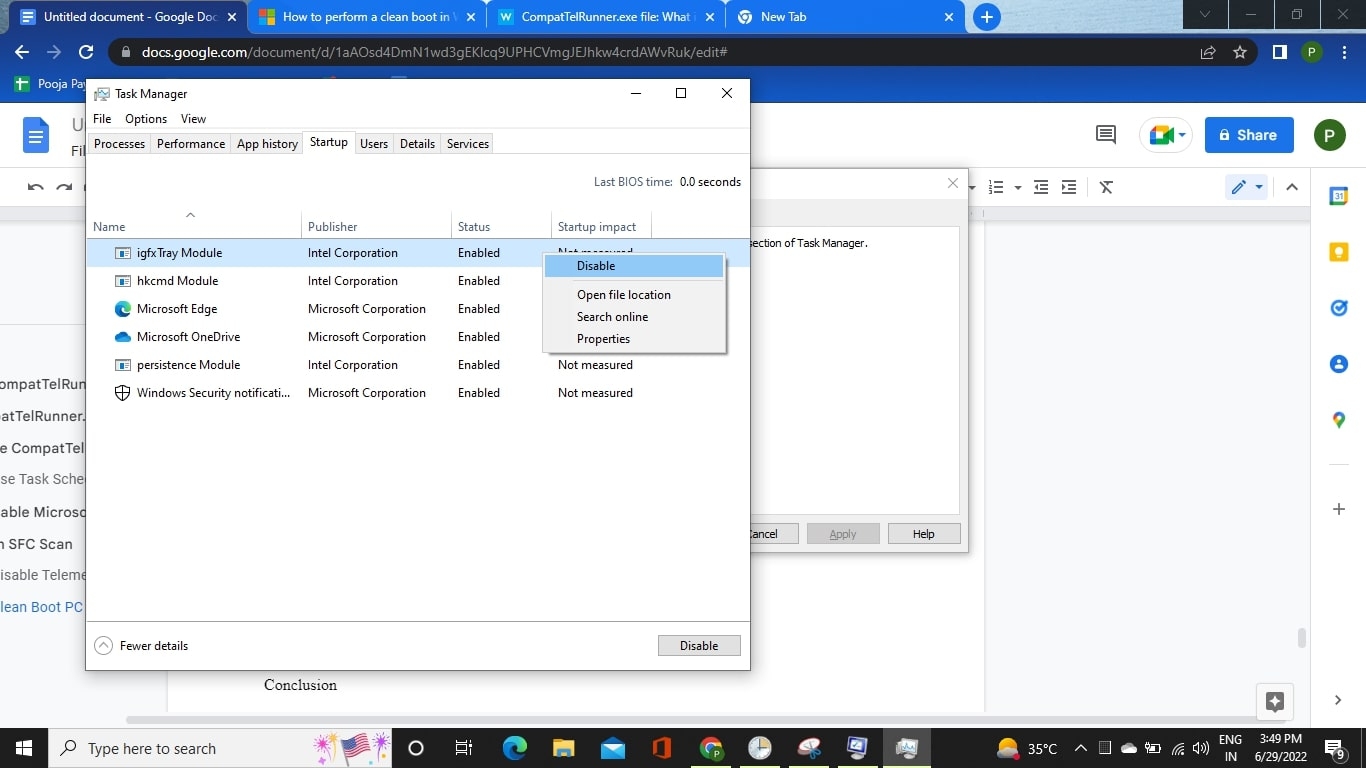
Task: Open Google Calendar in the side panel
Action: pos(1339,197)
